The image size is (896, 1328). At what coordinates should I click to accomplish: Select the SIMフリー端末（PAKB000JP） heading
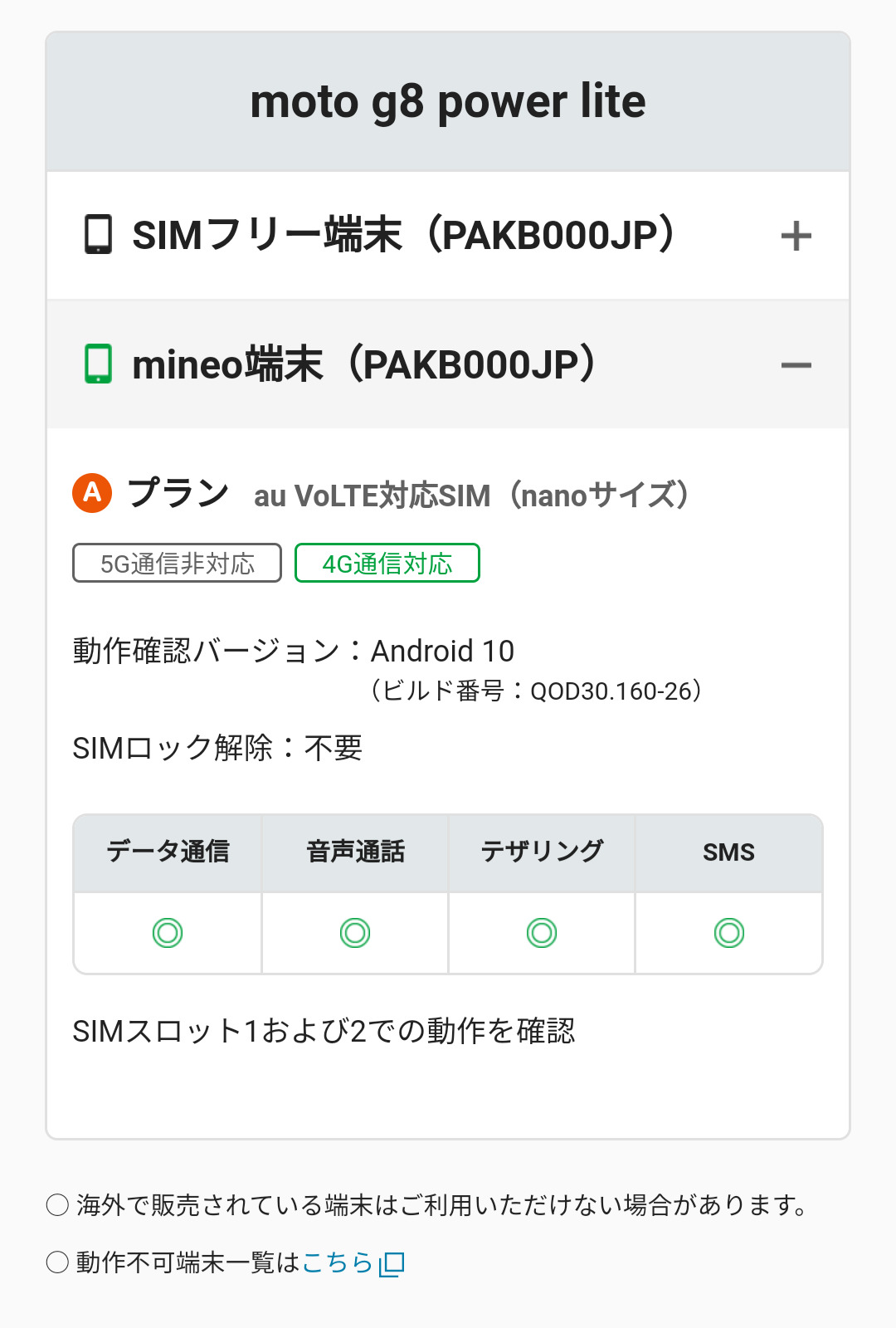click(404, 236)
